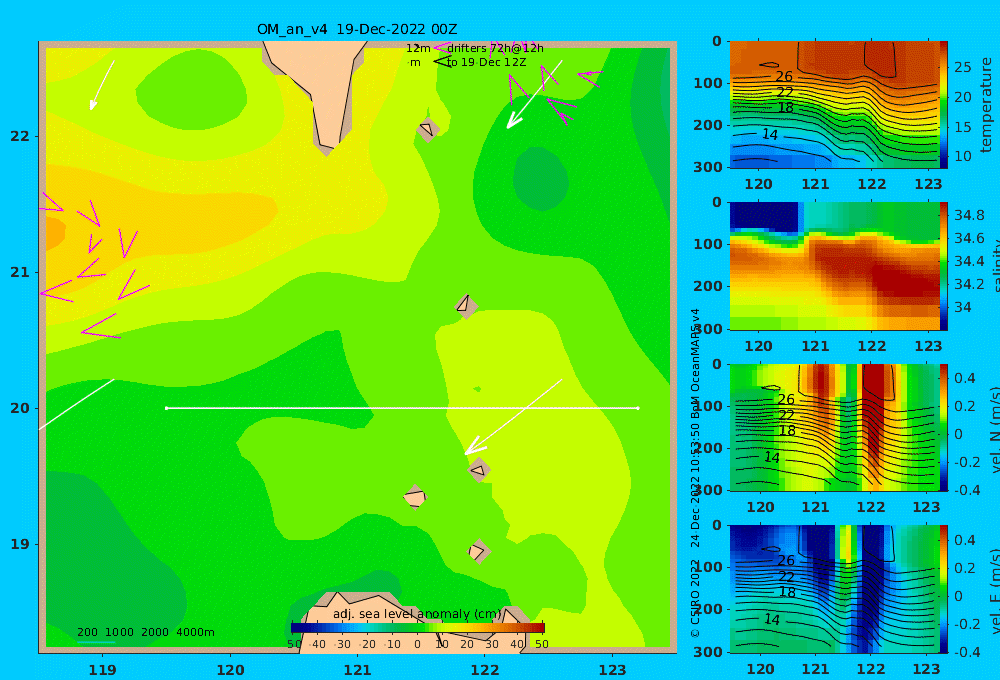
Task: Click the salinity colorbar scale
Action: coord(943,266)
